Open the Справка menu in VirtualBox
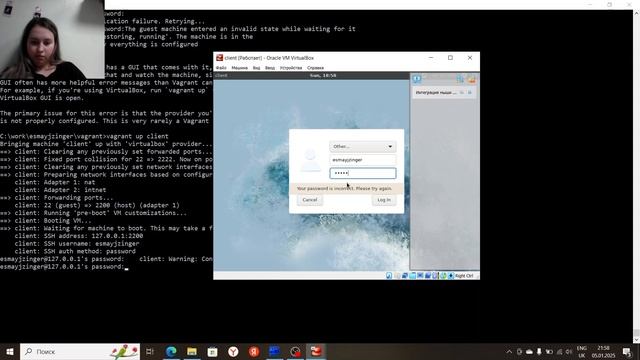This screenshot has height=360, width=640. (315, 68)
